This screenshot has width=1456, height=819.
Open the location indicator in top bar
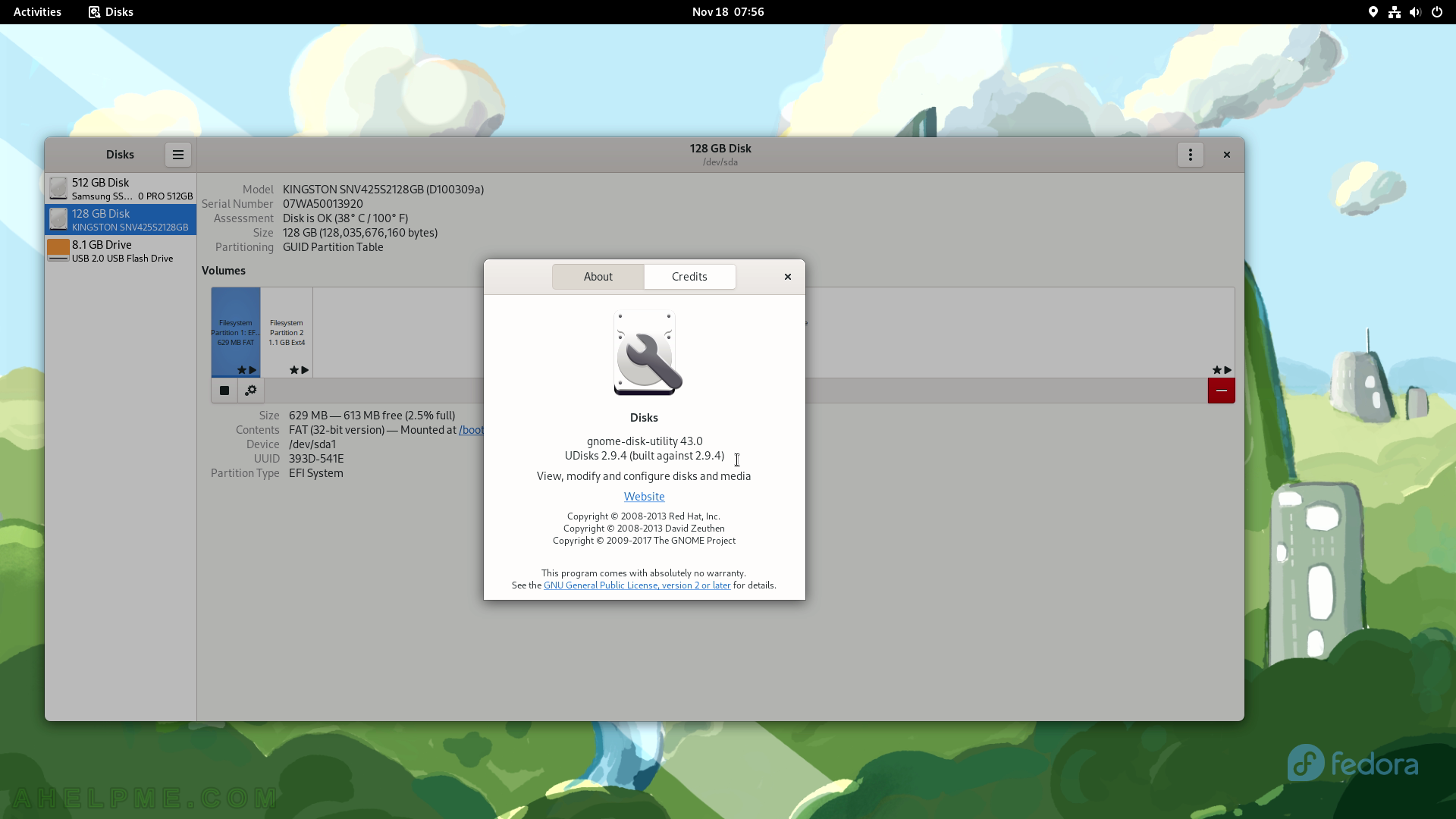tap(1373, 12)
